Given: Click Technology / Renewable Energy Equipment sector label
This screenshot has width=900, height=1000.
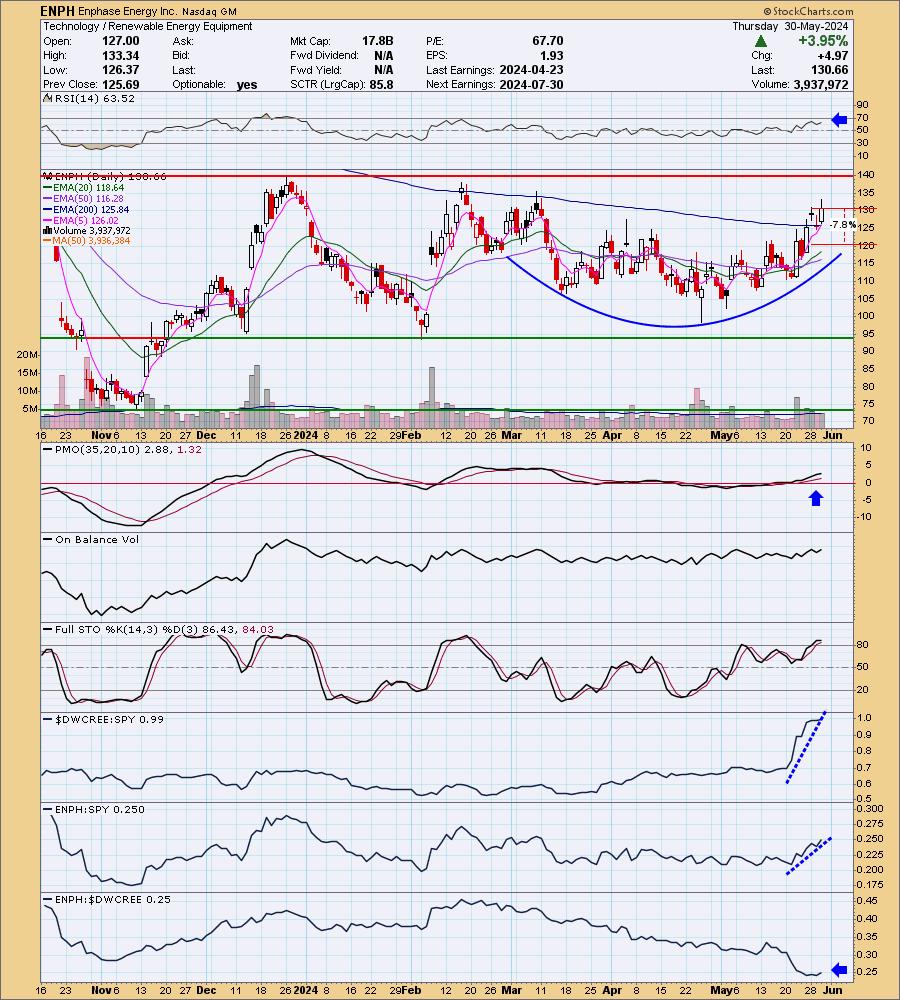Looking at the screenshot, I should (148, 26).
